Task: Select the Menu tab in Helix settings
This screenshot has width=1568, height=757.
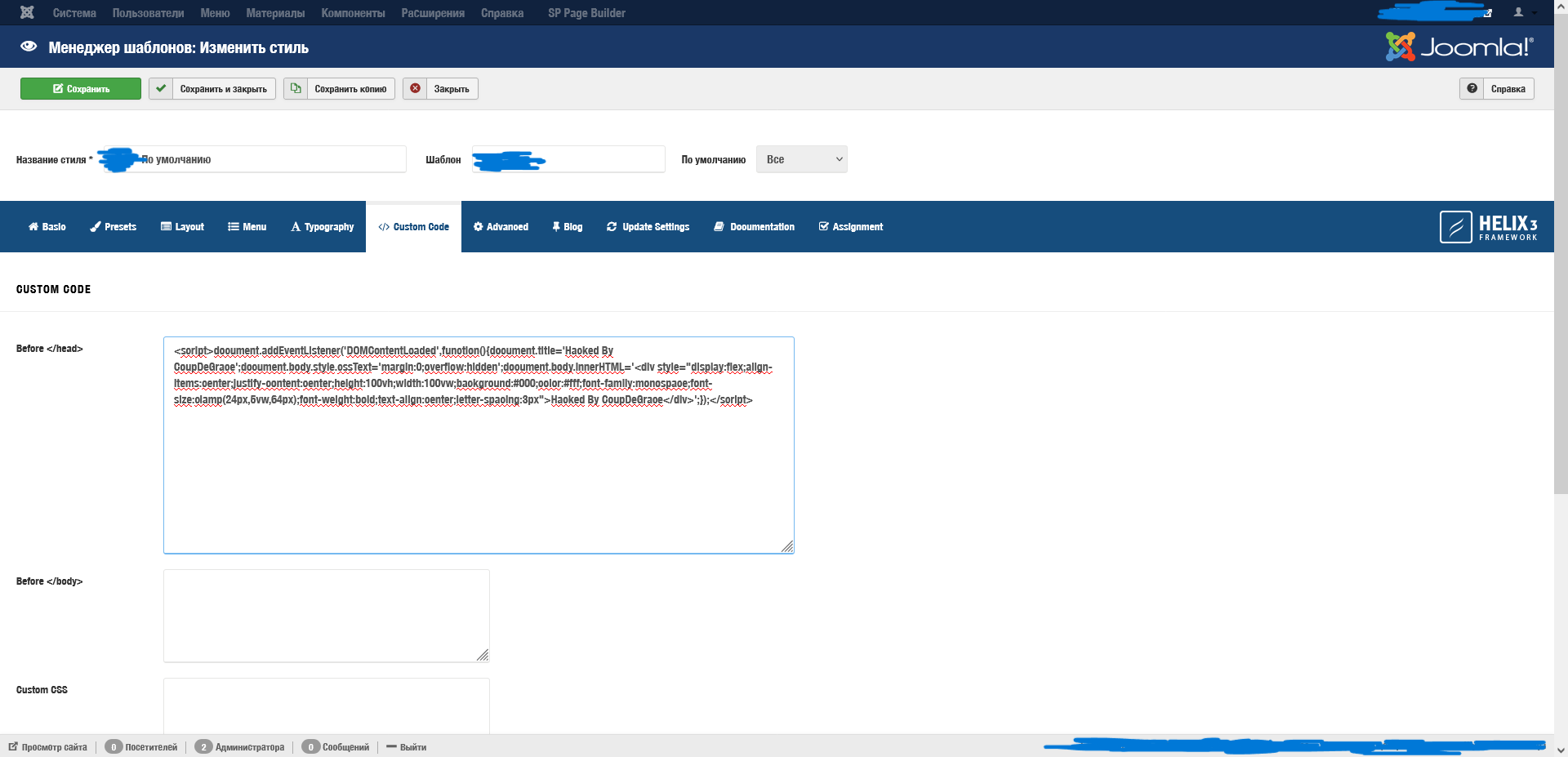Action: [247, 227]
